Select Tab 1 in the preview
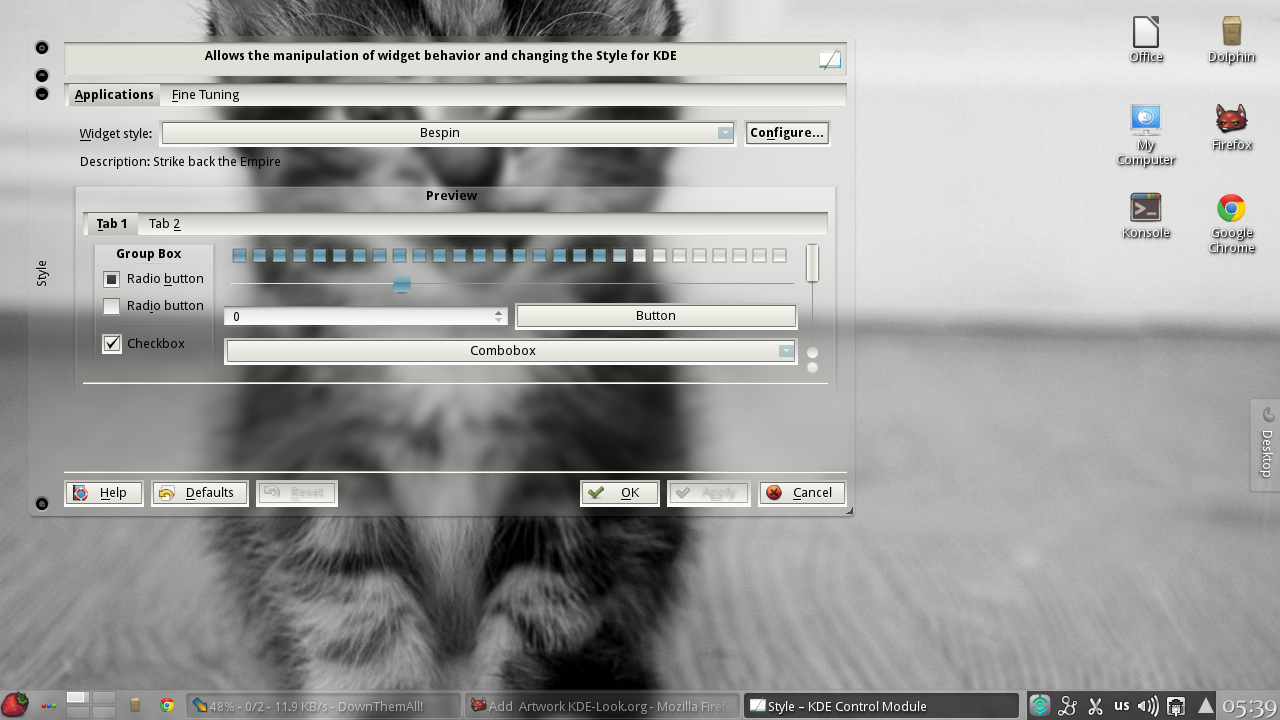 [112, 224]
